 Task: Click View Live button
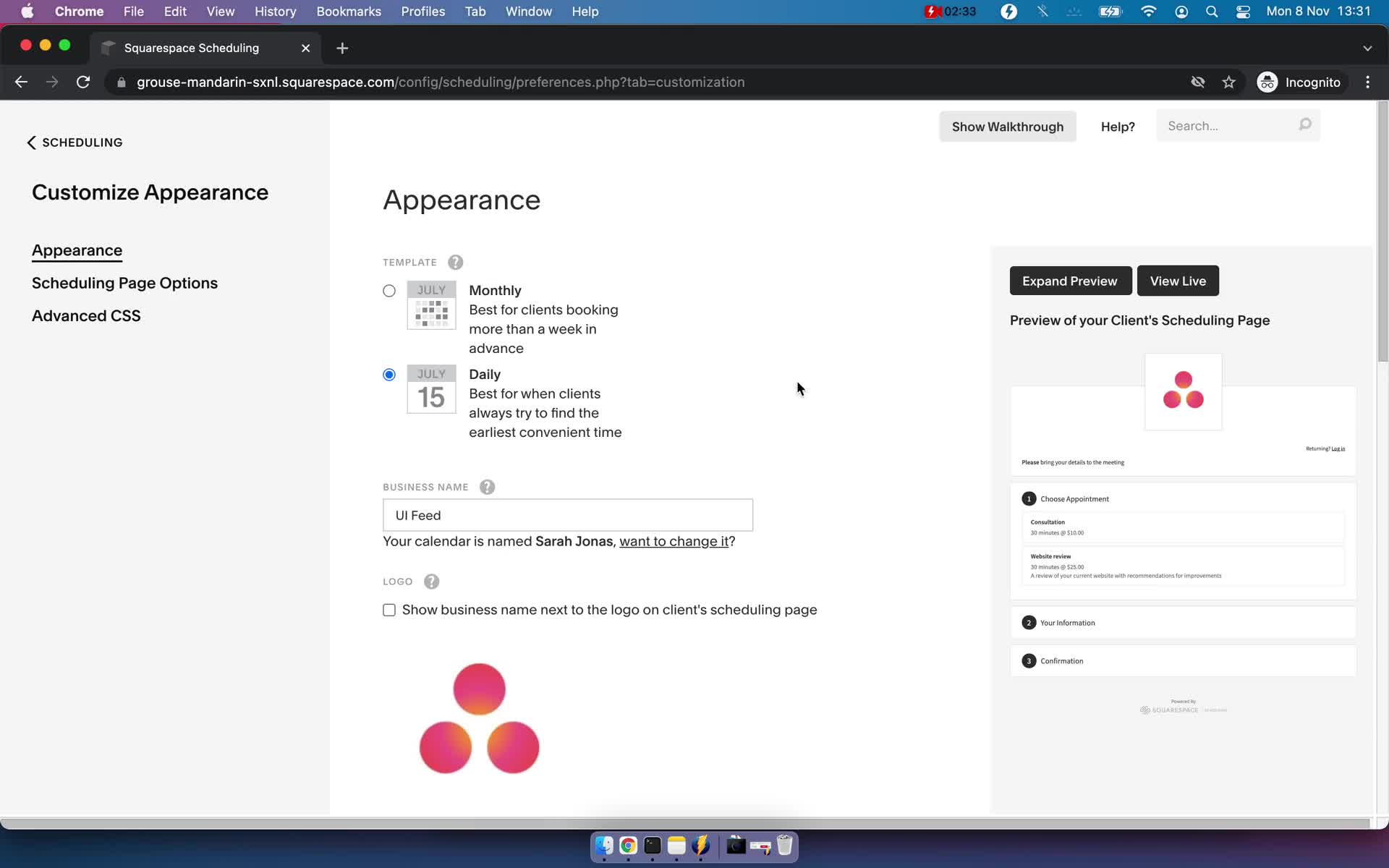tap(1178, 281)
